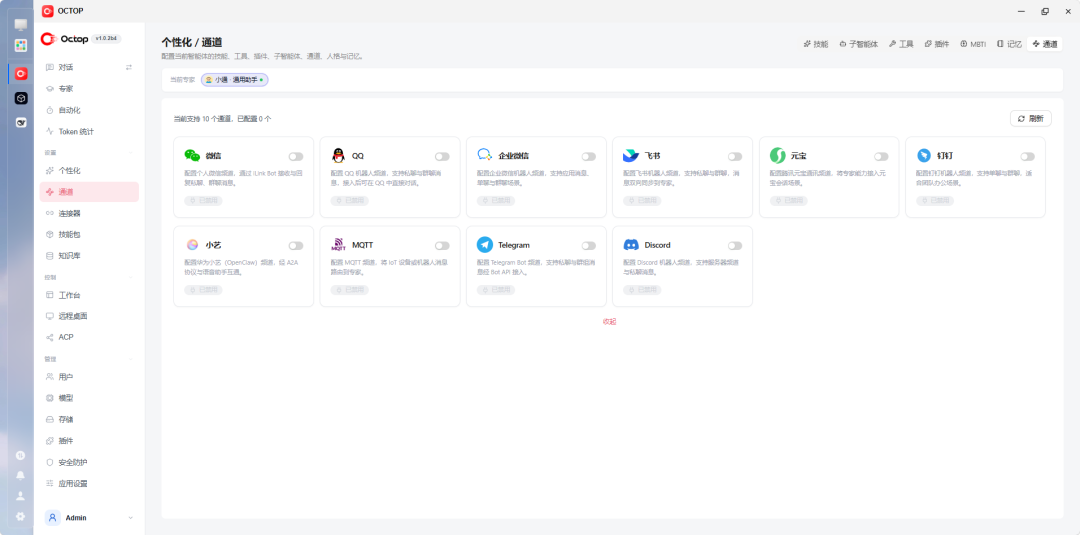Switch to the 技能 tab

pos(816,44)
